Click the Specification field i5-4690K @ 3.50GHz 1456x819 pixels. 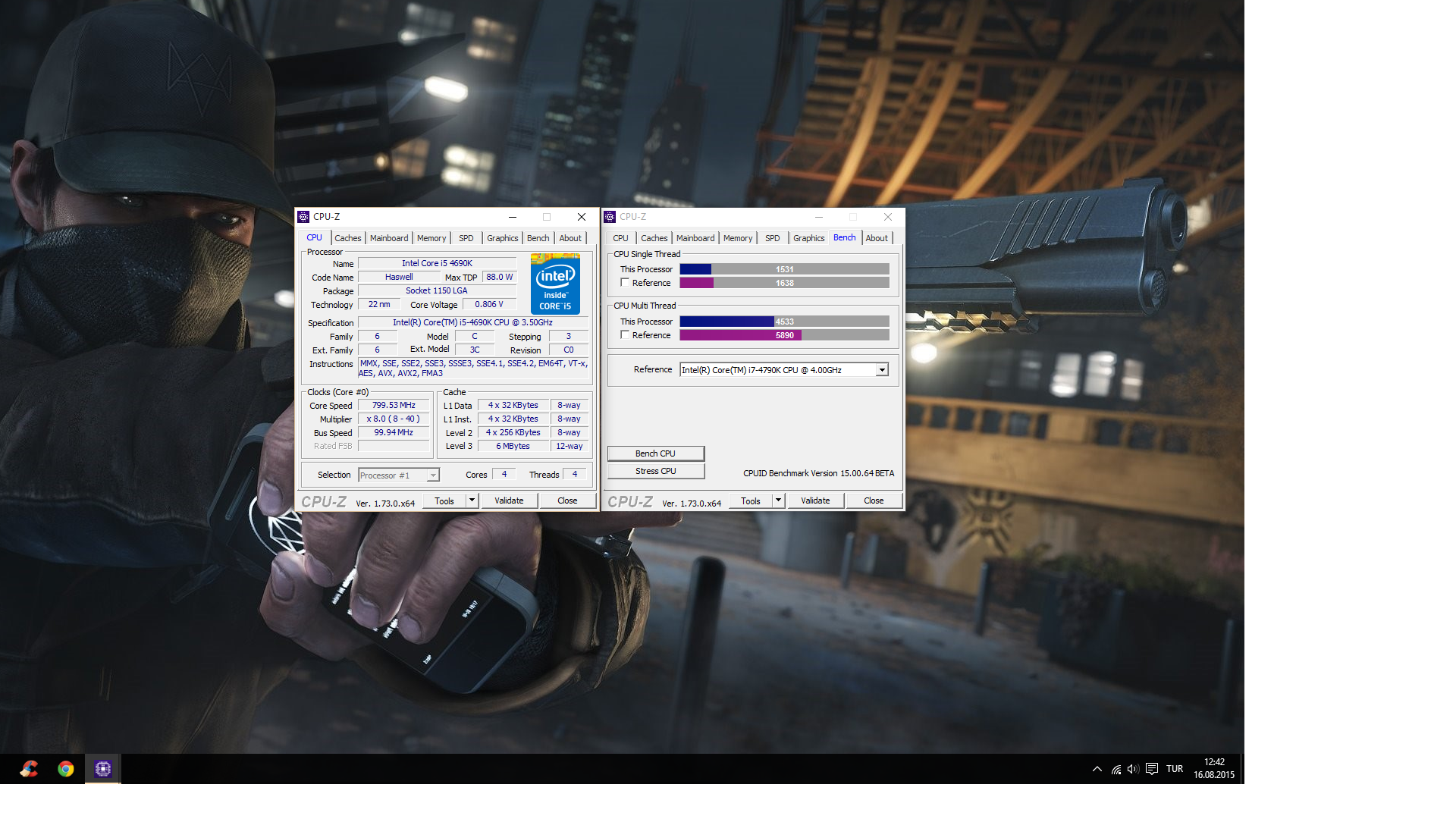pos(472,323)
